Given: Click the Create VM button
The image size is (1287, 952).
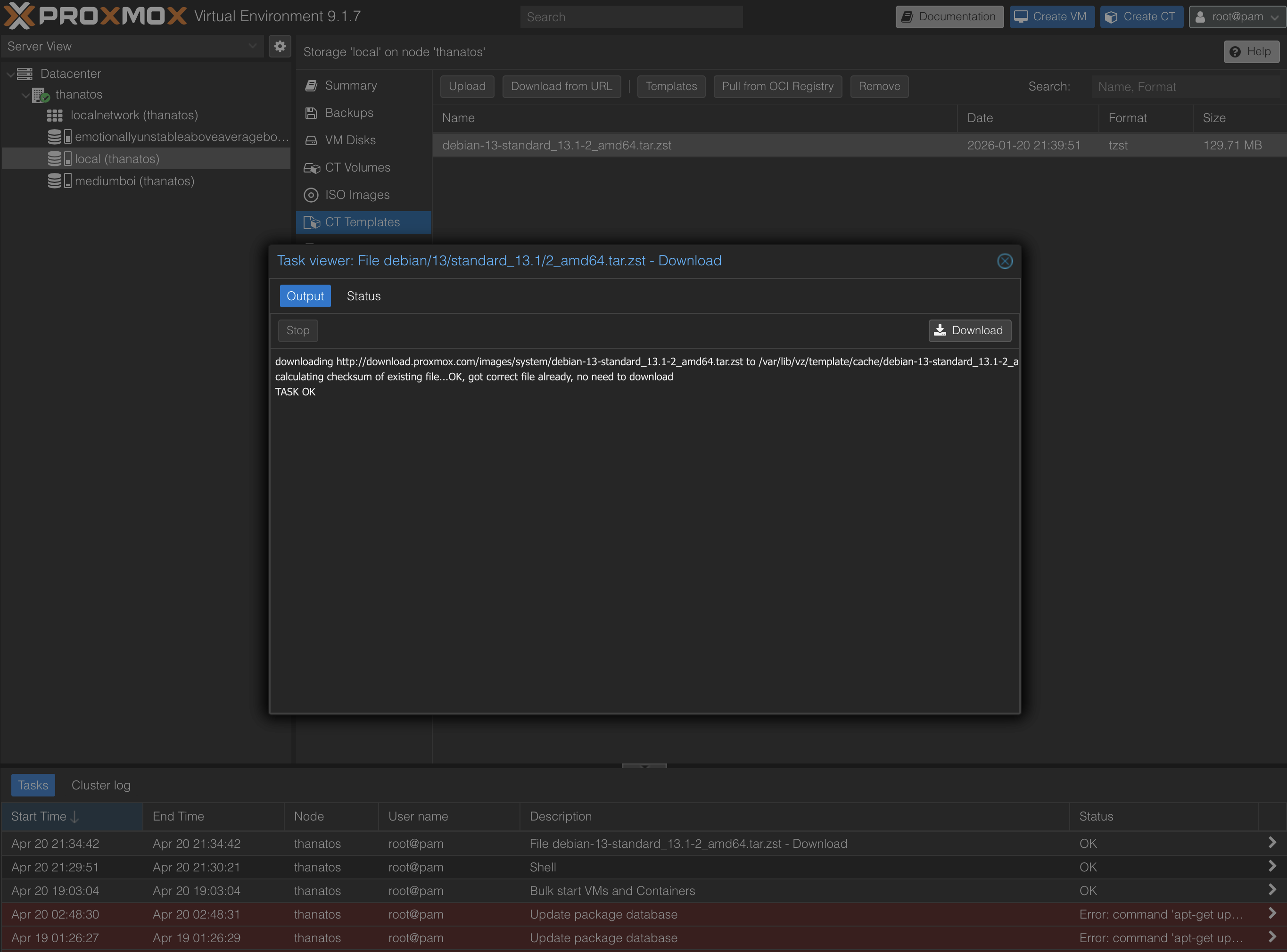Looking at the screenshot, I should (1052, 16).
